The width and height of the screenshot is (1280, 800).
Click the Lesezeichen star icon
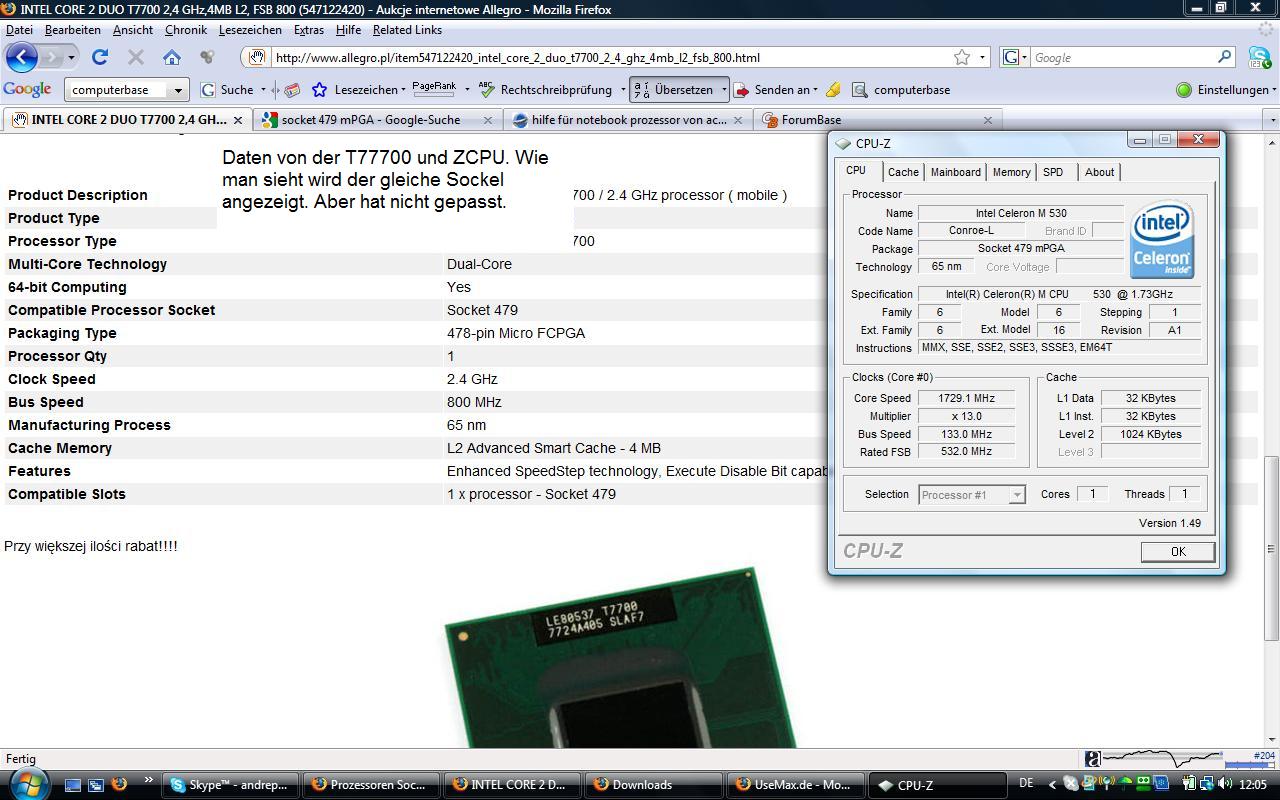click(x=319, y=89)
